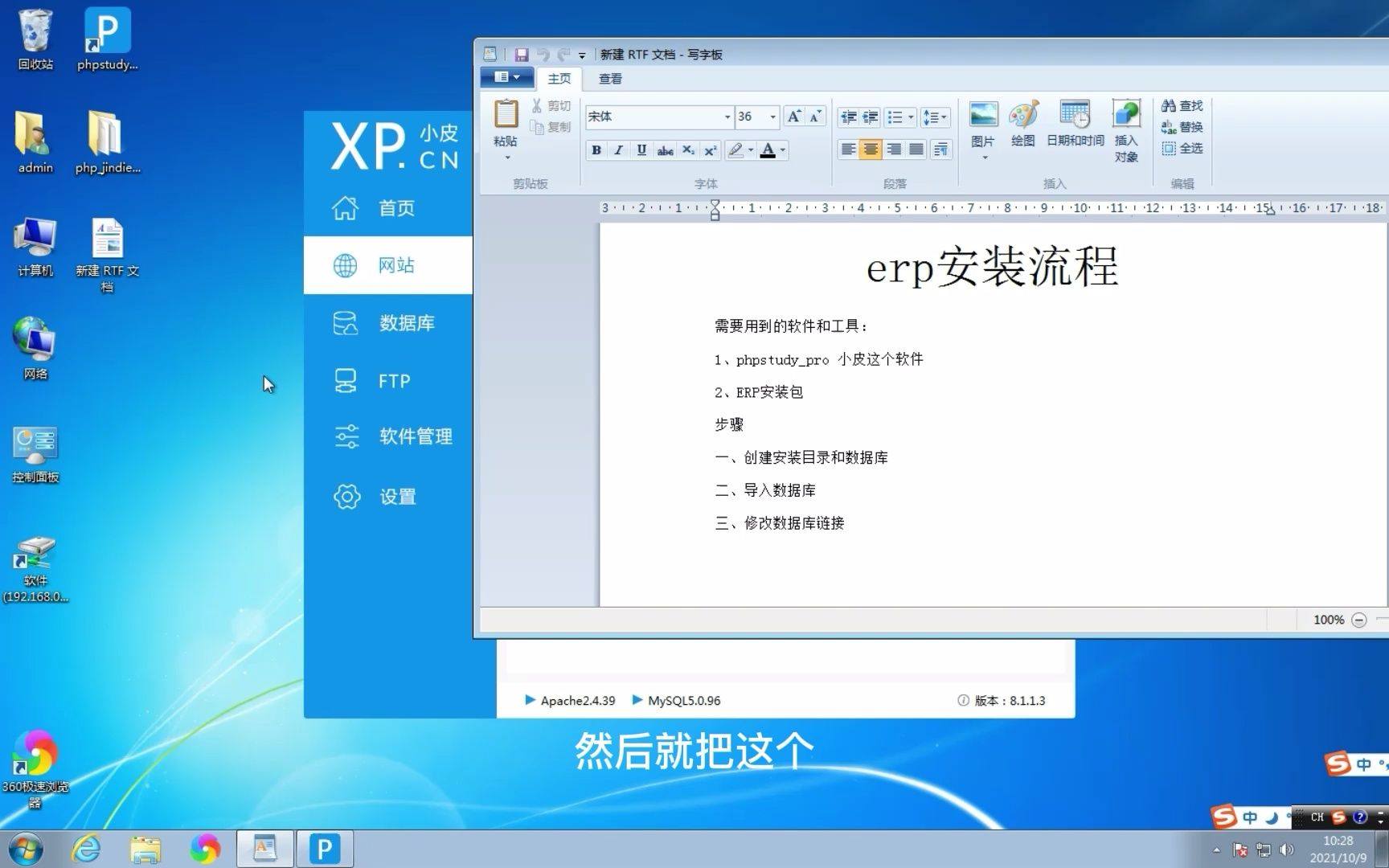This screenshot has height=868, width=1389.
Task: Open the paragraph settings icon
Action: pos(940,149)
